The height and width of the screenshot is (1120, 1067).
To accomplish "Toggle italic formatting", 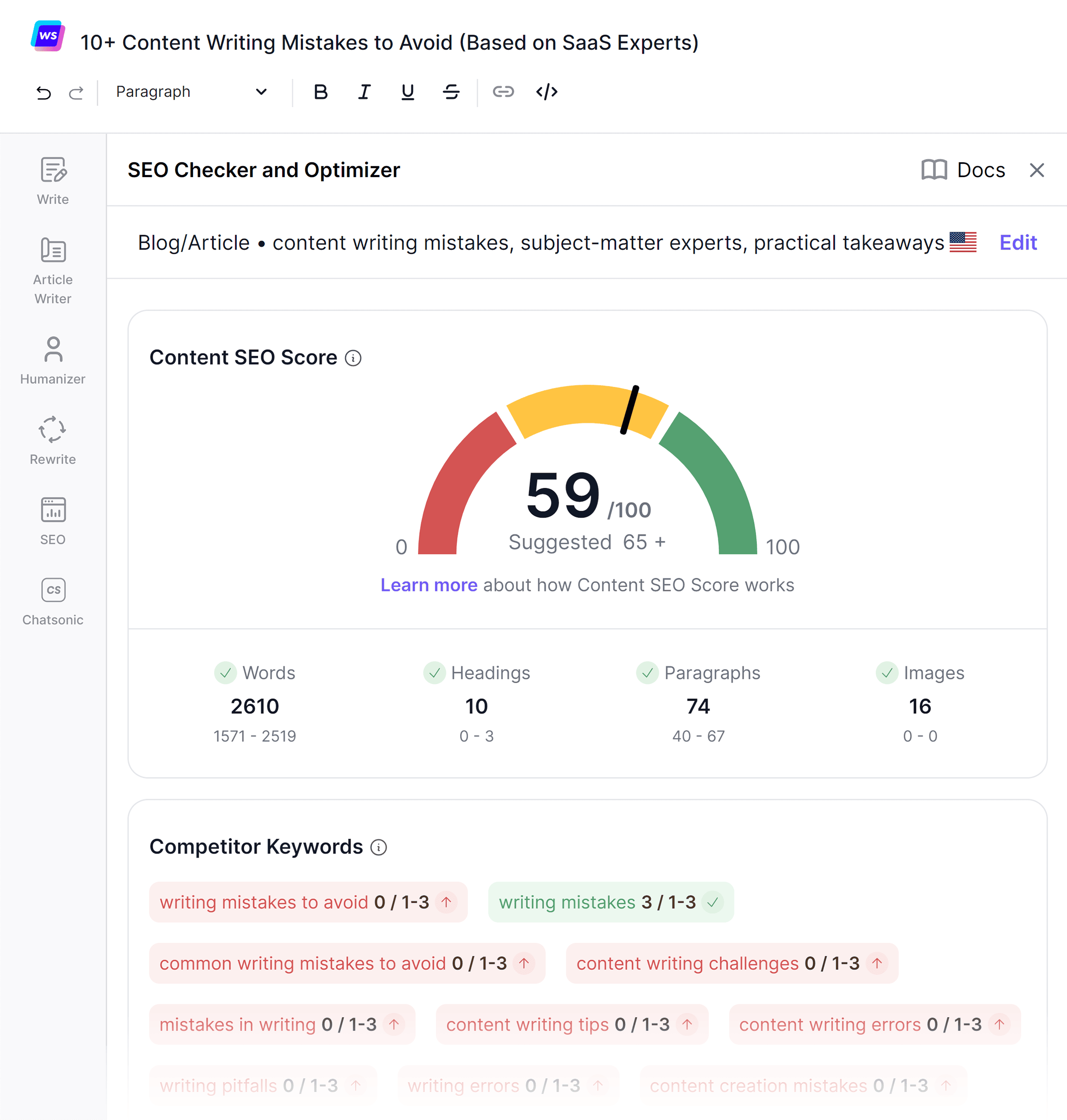I will pos(364,92).
